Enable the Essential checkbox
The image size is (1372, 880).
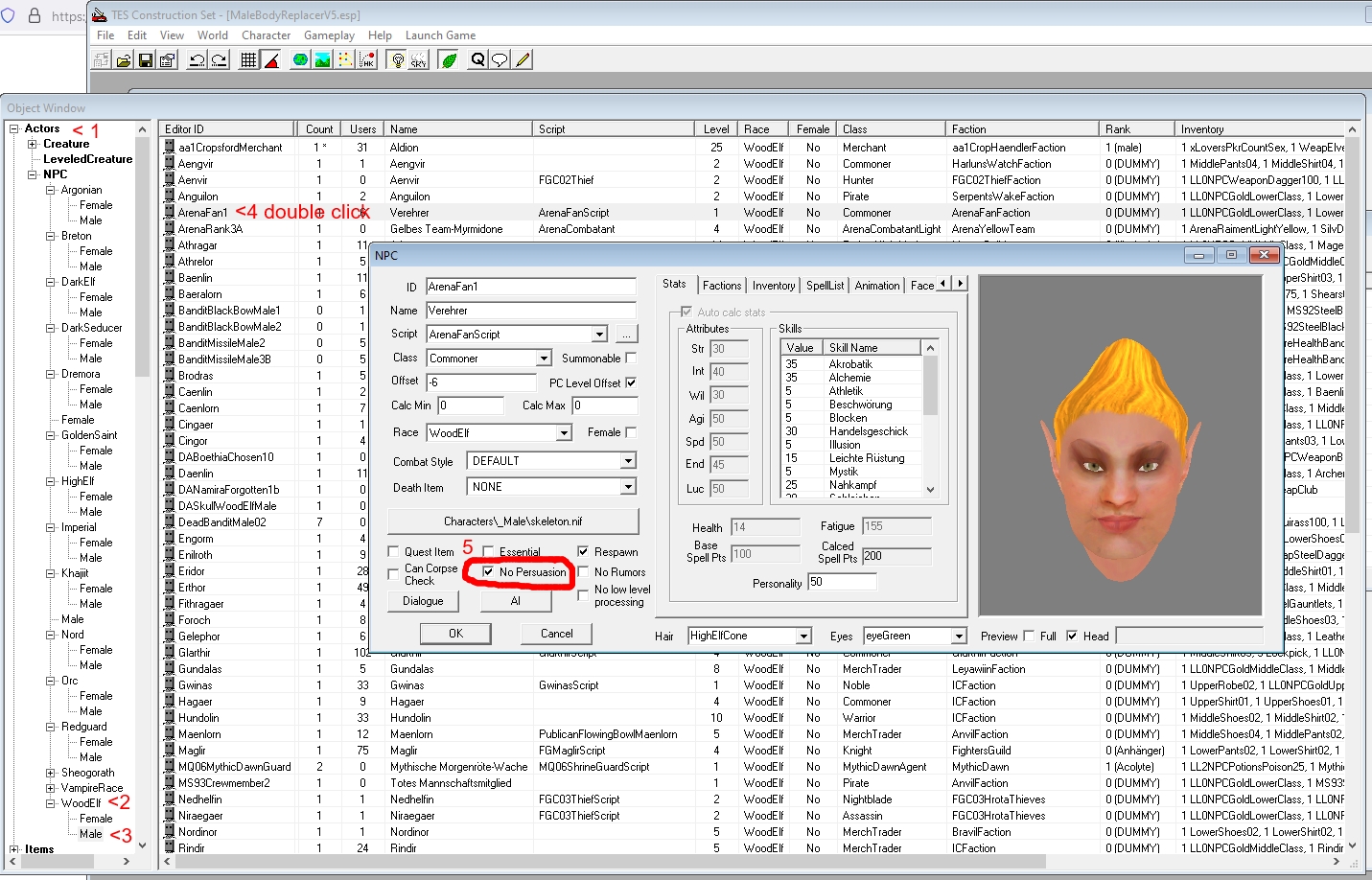tap(488, 551)
